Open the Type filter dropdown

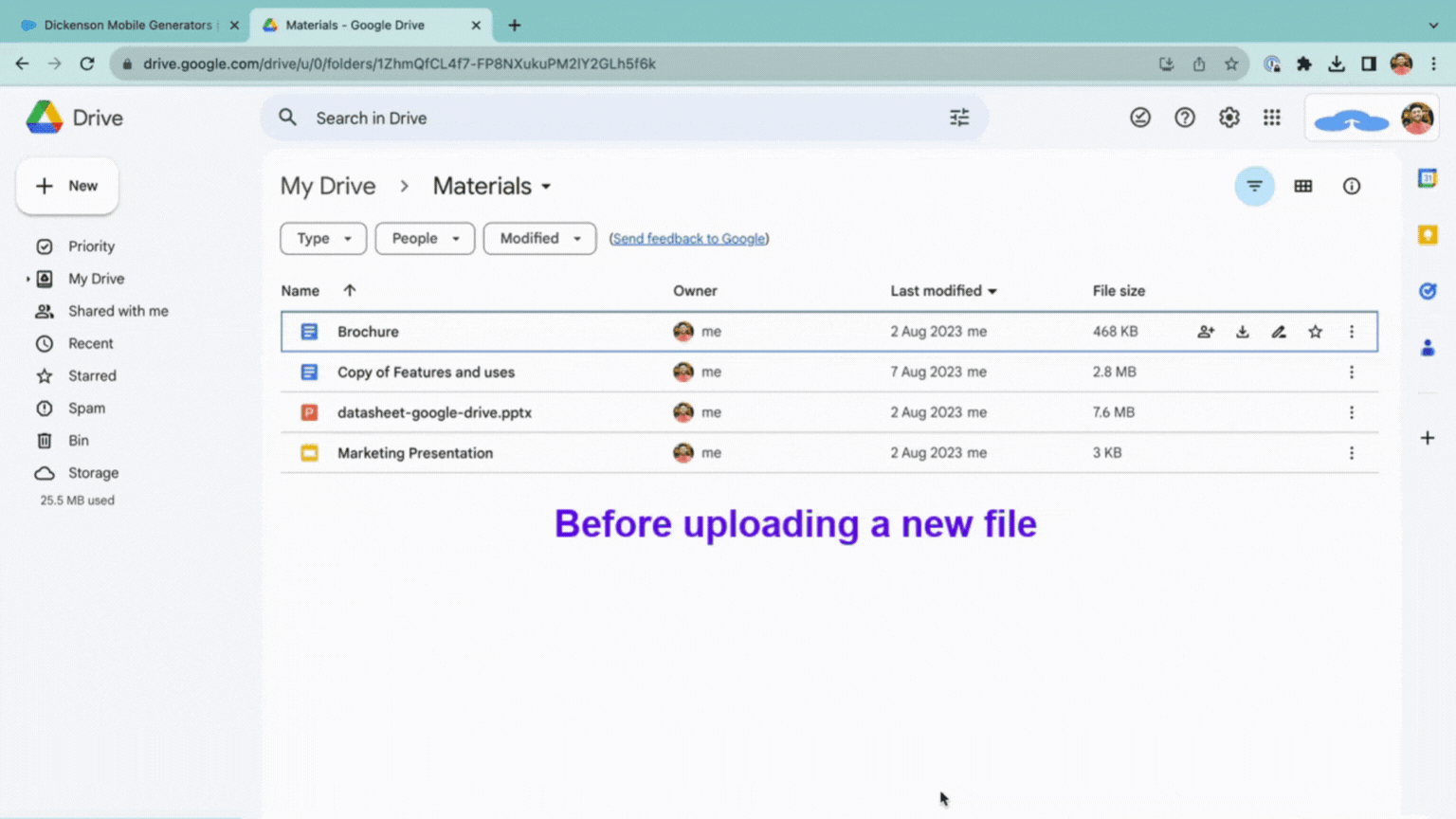322,238
